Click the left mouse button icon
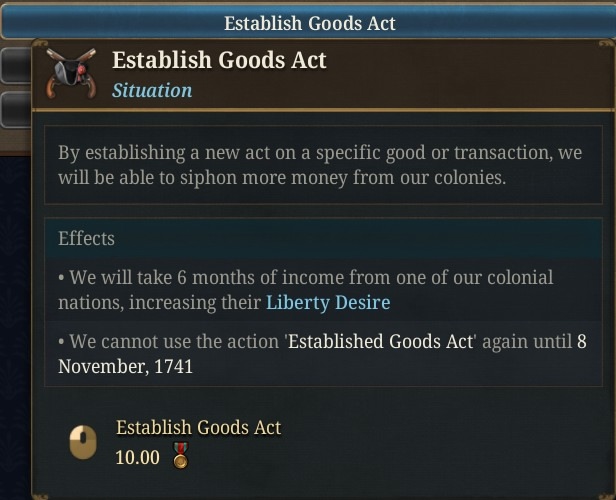This screenshot has width=616, height=500. 83,442
